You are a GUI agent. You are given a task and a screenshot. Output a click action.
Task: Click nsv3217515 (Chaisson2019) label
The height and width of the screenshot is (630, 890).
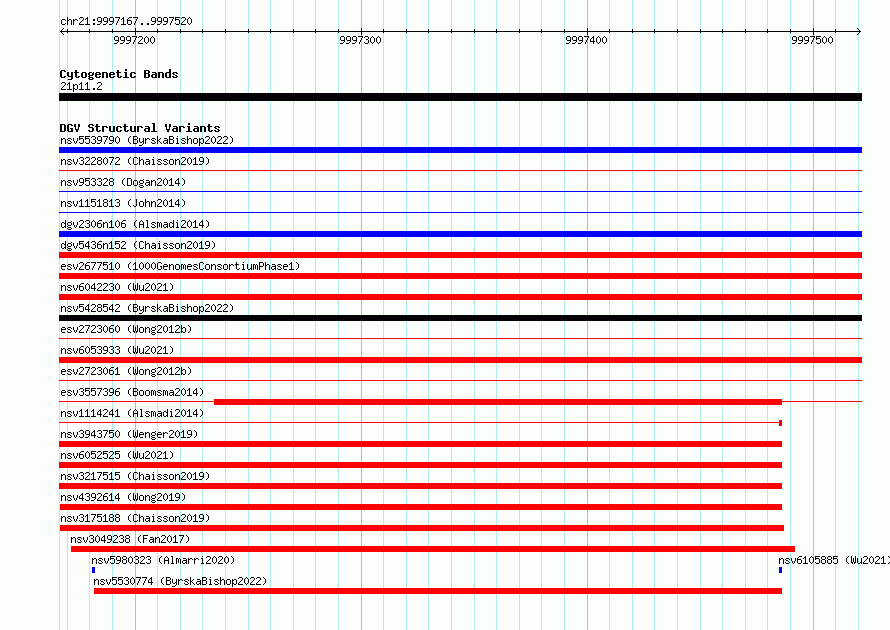point(135,476)
